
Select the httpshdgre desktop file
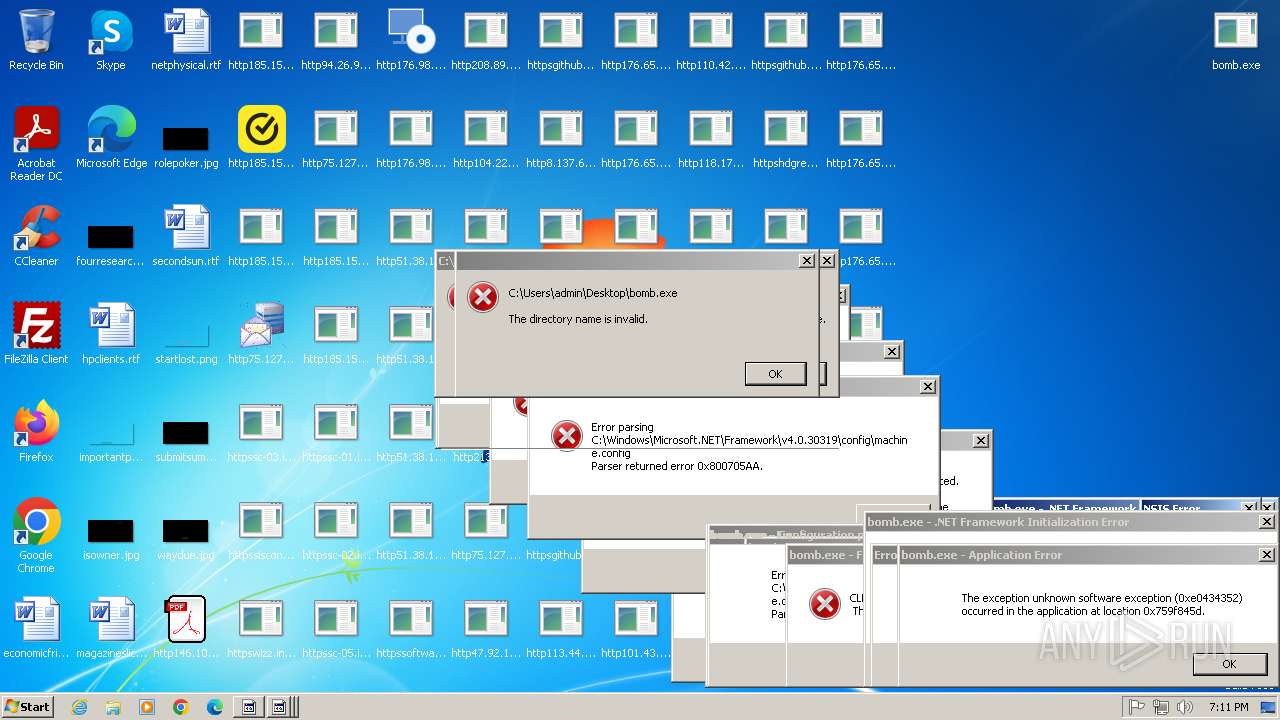(x=786, y=138)
